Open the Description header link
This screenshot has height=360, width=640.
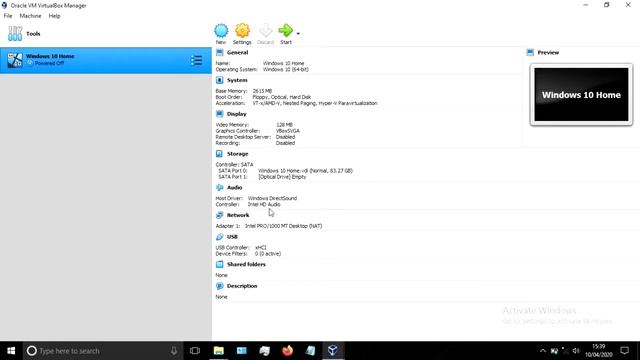[242, 286]
